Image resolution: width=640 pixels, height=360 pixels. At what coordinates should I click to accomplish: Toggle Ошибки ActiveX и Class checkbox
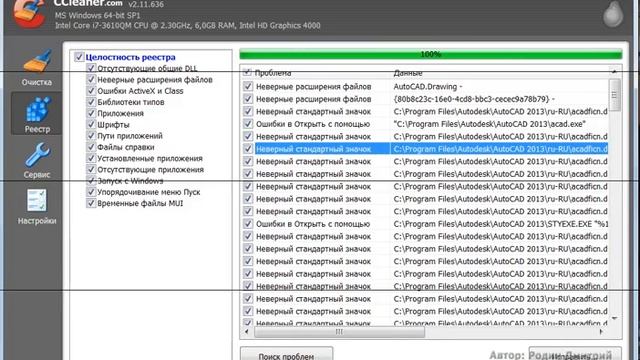[91, 91]
